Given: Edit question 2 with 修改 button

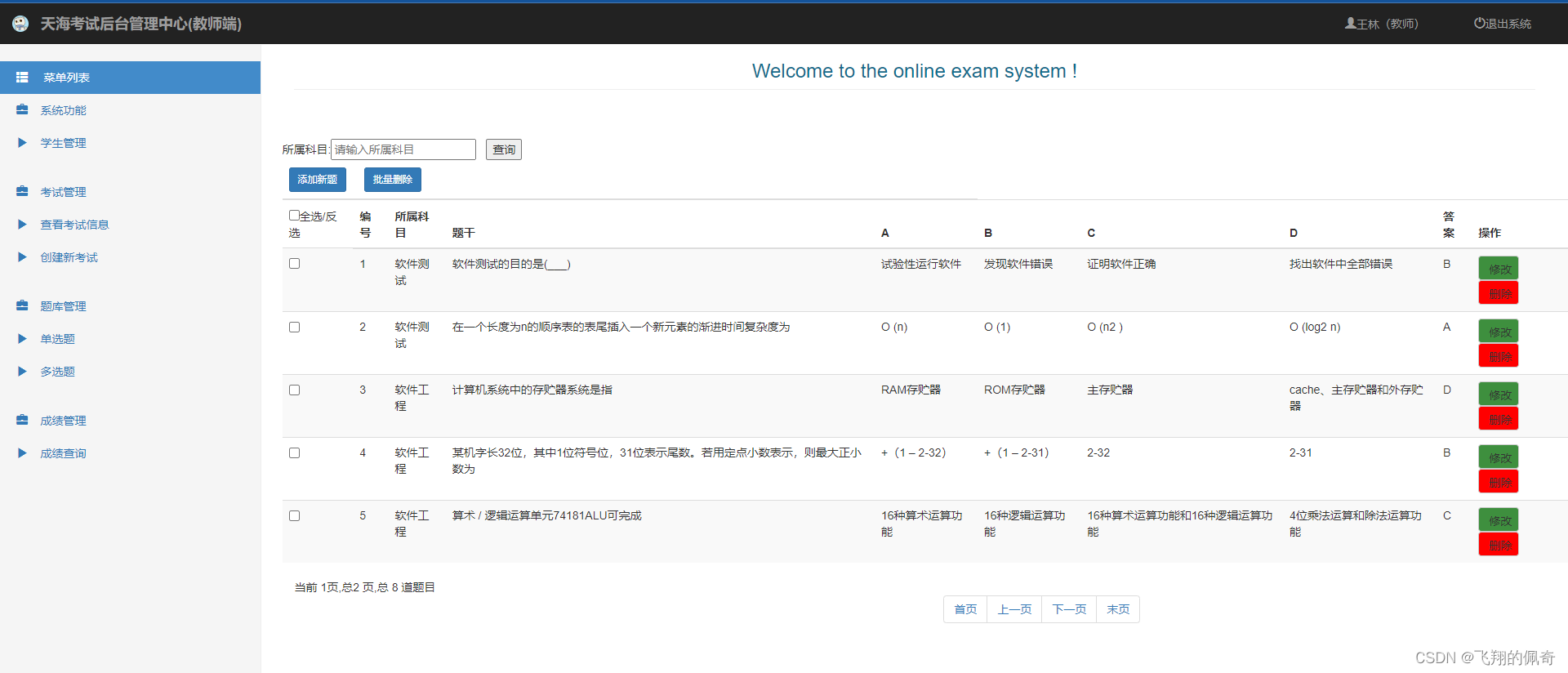Looking at the screenshot, I should point(1499,332).
